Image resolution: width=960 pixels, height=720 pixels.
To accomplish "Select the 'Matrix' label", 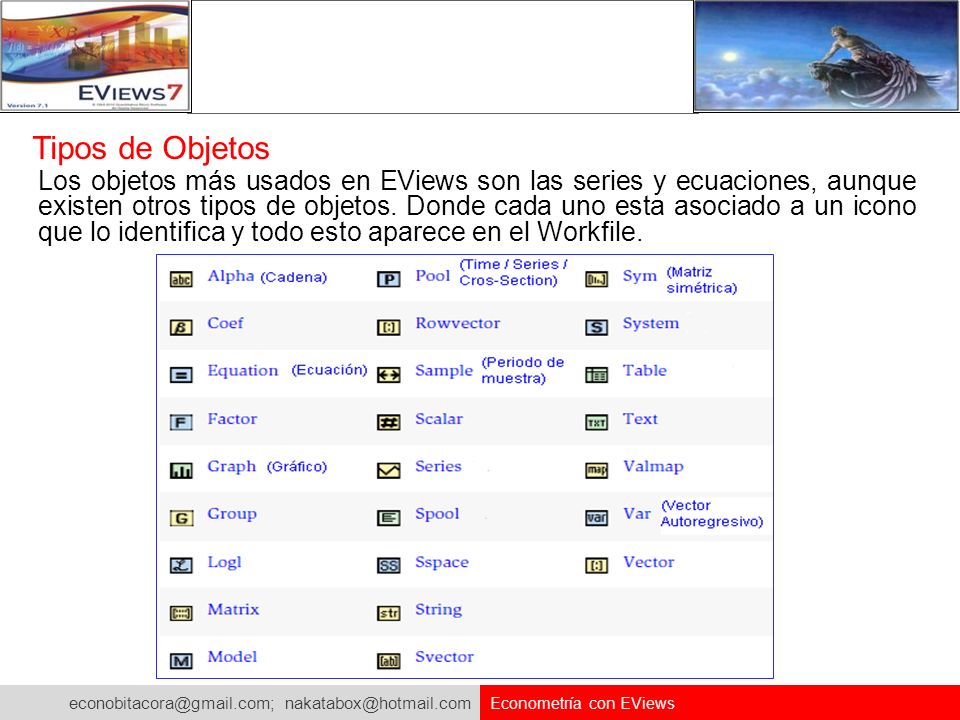I will pyautogui.click(x=233, y=609).
